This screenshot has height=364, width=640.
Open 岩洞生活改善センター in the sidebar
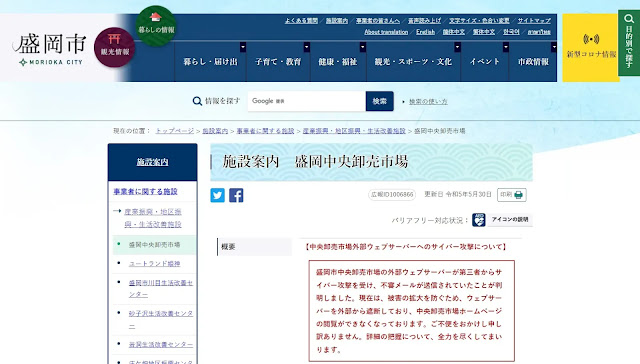(x=161, y=345)
